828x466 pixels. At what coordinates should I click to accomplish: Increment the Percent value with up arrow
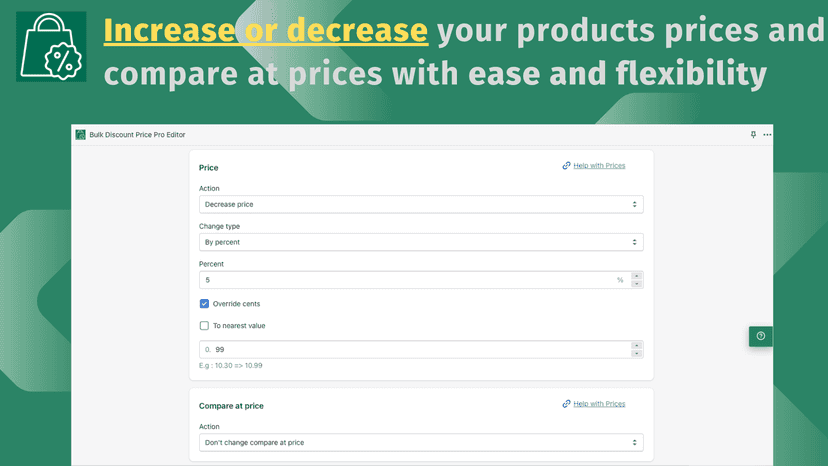(636, 276)
